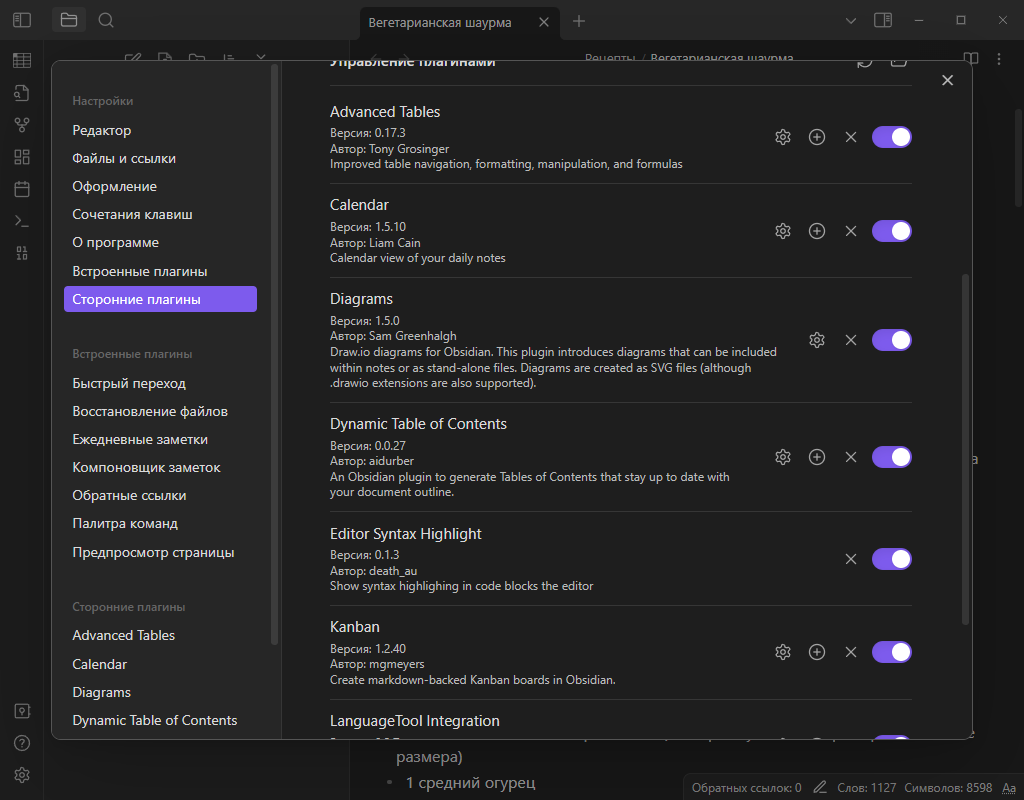The width and height of the screenshot is (1024, 800).
Task: Toggle the left sidebar panel icon
Action: (22, 20)
